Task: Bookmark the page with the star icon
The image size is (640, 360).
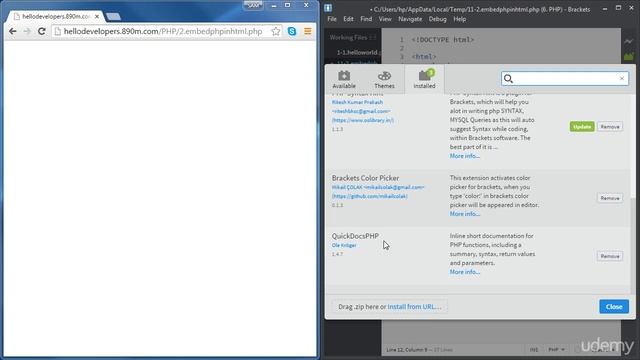Action: (276, 31)
